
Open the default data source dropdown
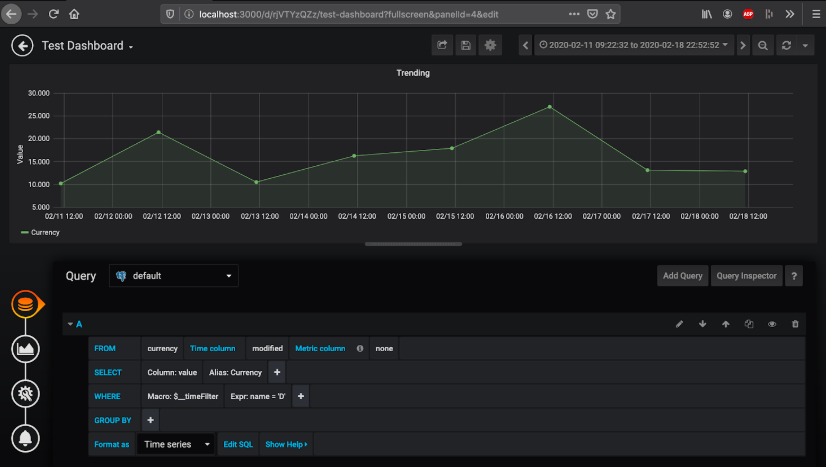(174, 276)
